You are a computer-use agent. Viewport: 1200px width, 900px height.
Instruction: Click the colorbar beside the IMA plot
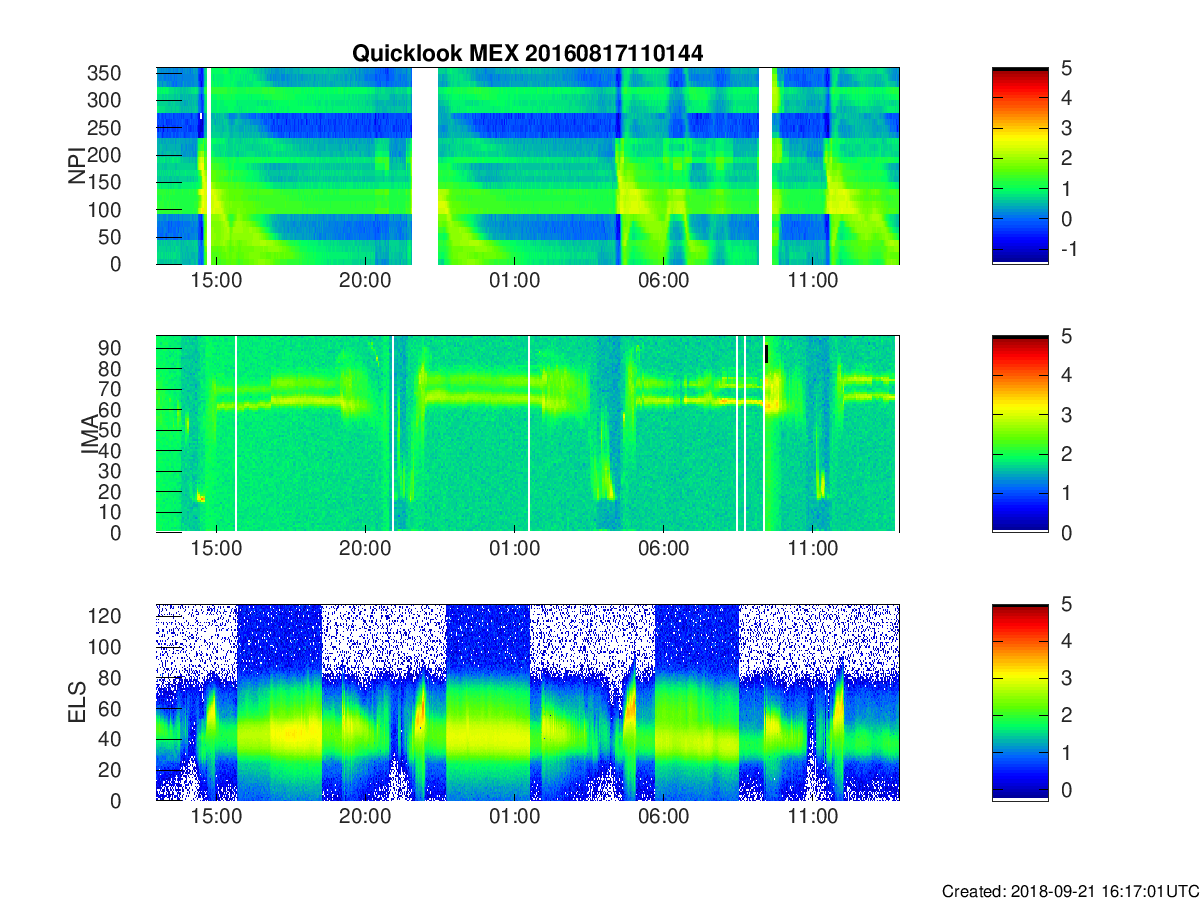pyautogui.click(x=1020, y=434)
